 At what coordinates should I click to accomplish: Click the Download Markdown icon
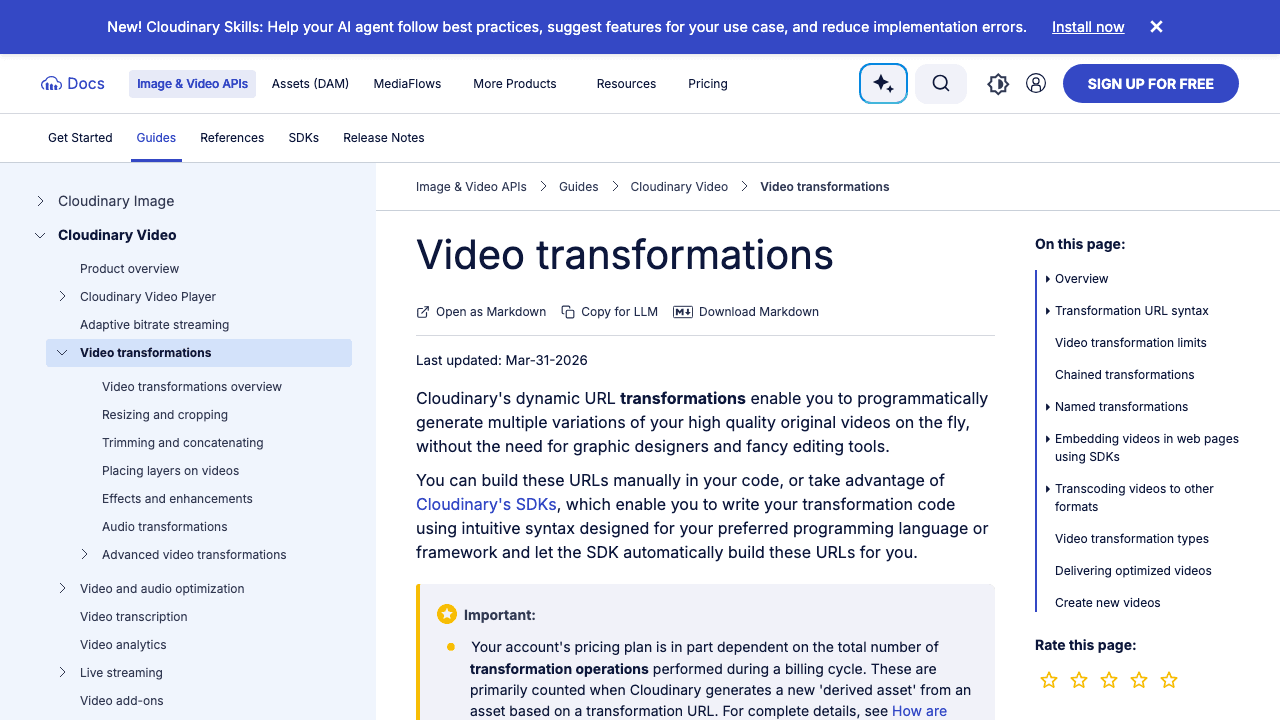683,312
